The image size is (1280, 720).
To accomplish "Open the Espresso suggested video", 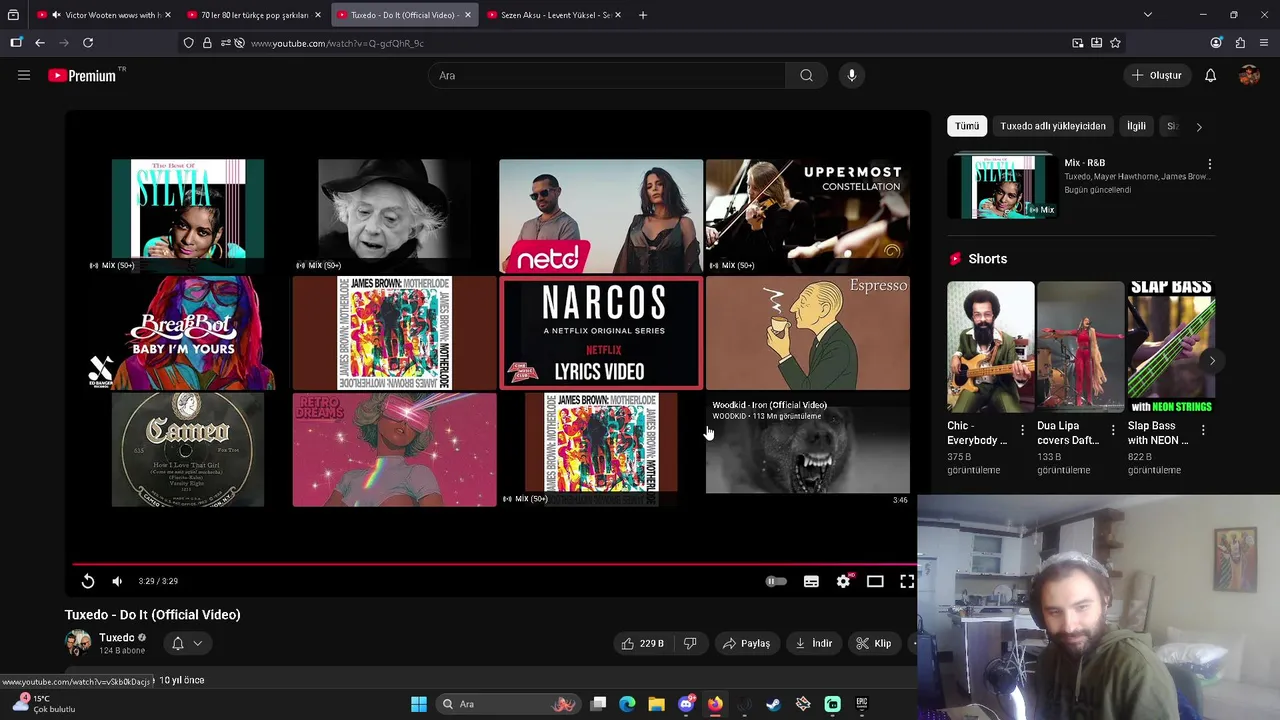I will click(x=808, y=333).
